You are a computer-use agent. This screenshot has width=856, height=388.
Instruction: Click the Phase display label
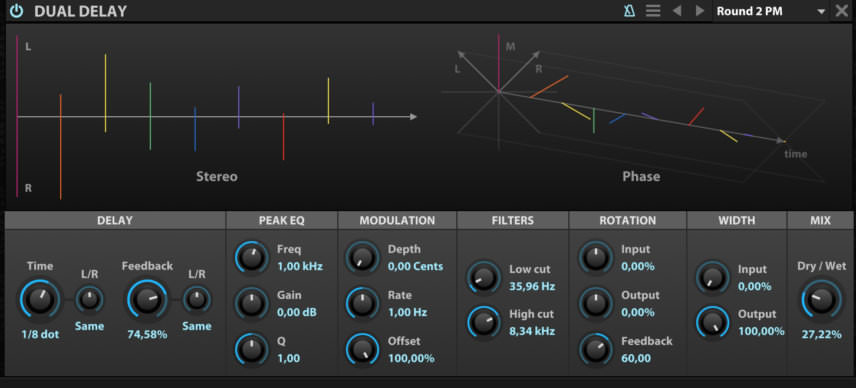point(641,177)
